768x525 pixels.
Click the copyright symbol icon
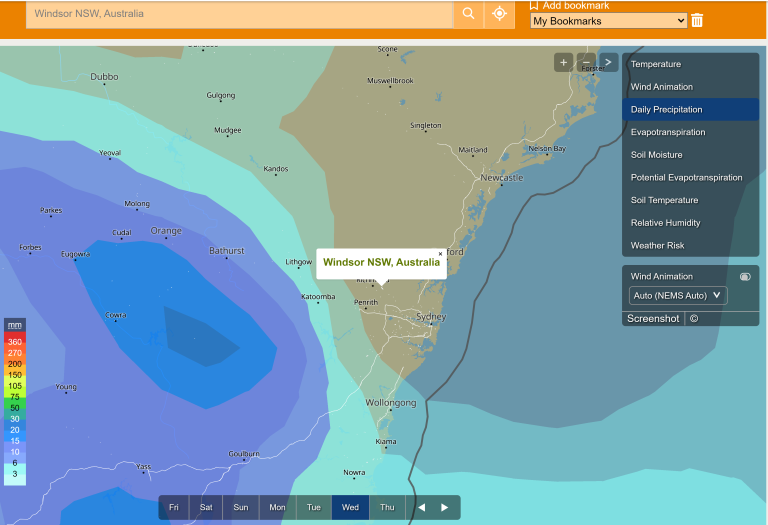pos(694,319)
